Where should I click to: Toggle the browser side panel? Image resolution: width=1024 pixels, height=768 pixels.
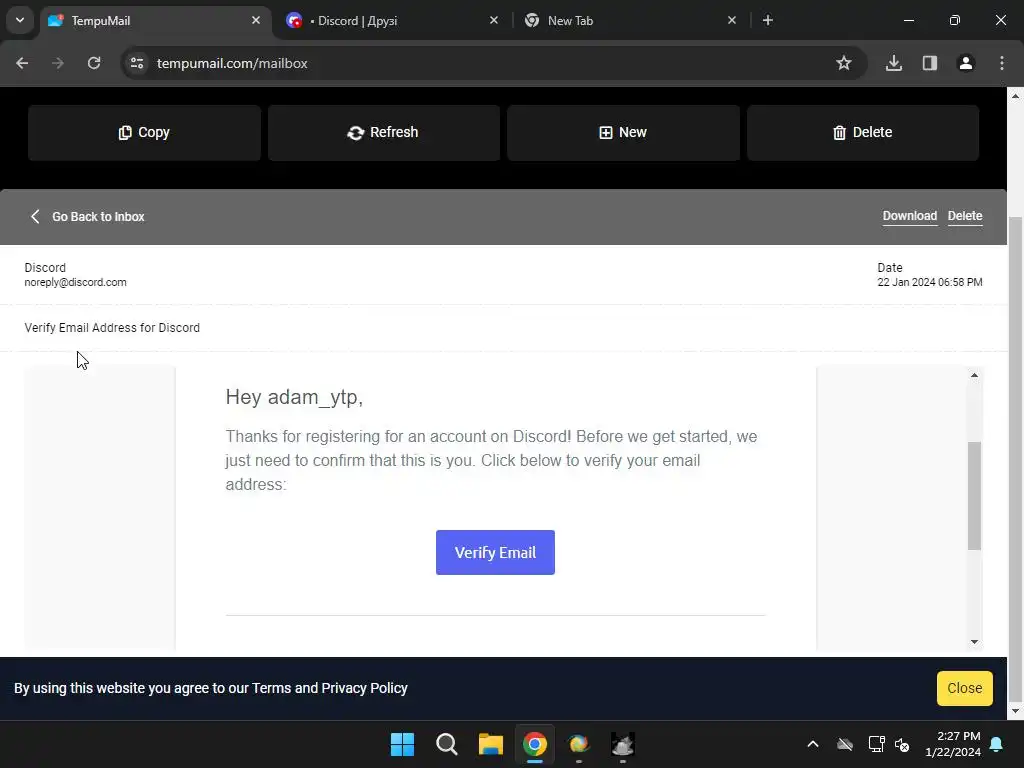click(930, 63)
